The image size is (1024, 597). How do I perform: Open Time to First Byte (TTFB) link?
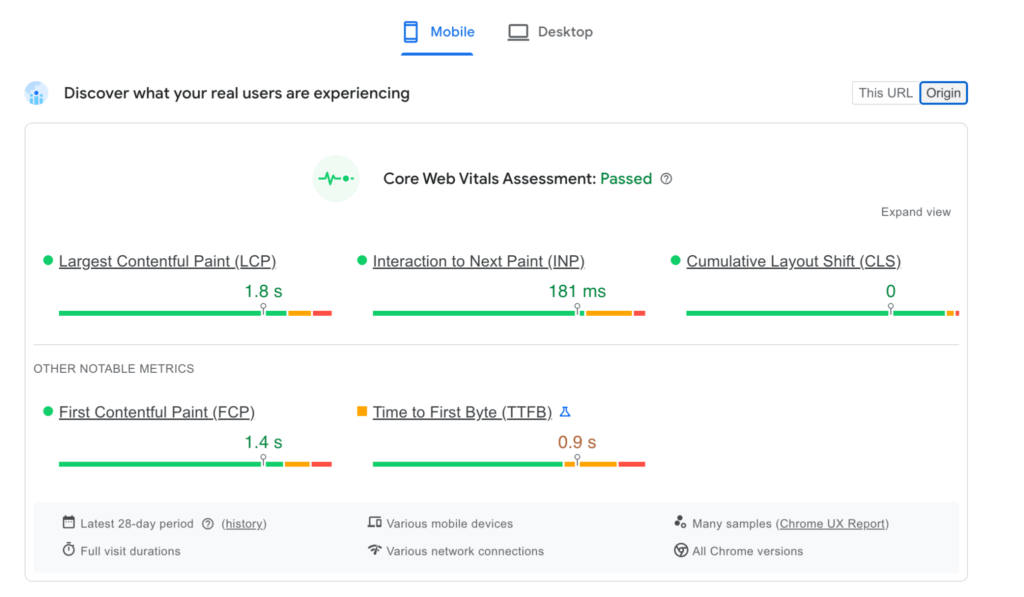(x=462, y=412)
